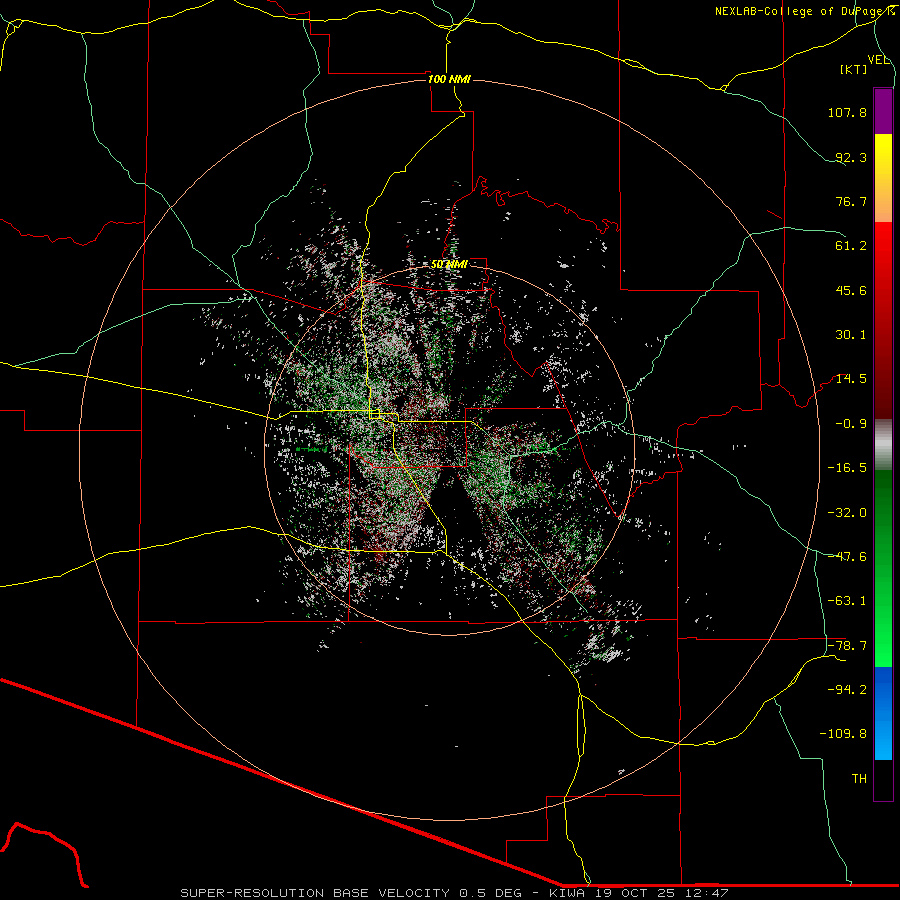Click the -16.5 legend value
The image size is (900, 900).
(x=847, y=468)
